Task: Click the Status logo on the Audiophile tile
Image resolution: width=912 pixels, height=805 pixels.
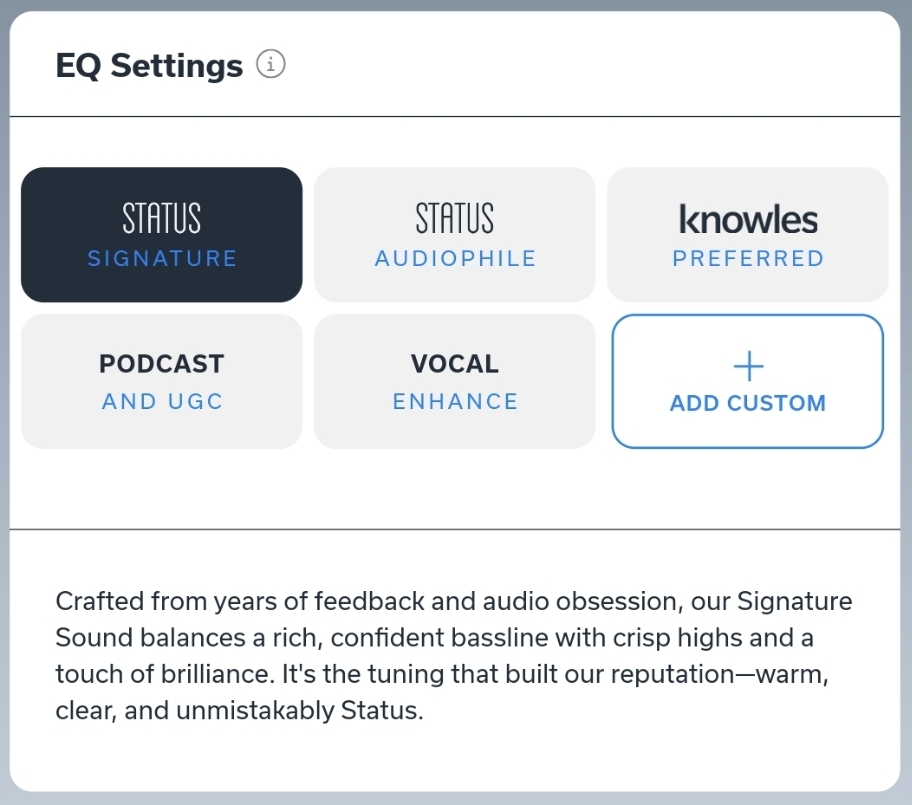Action: (455, 218)
